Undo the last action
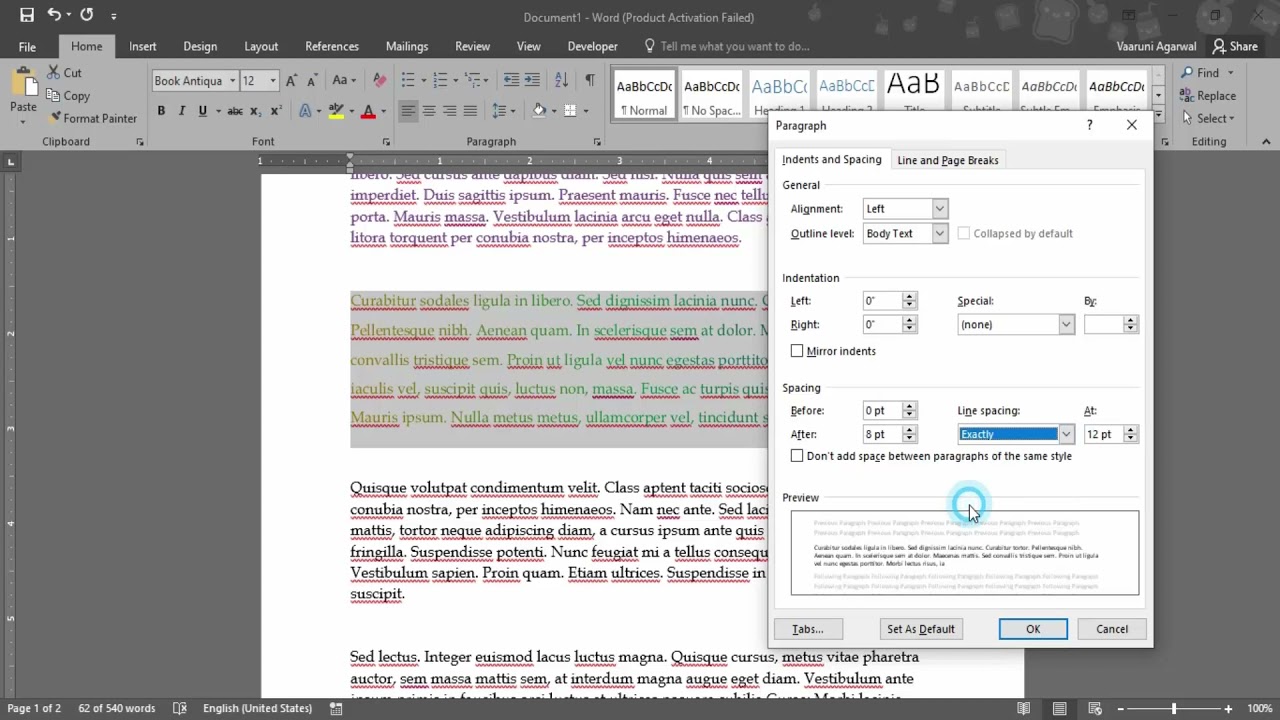 pyautogui.click(x=54, y=15)
